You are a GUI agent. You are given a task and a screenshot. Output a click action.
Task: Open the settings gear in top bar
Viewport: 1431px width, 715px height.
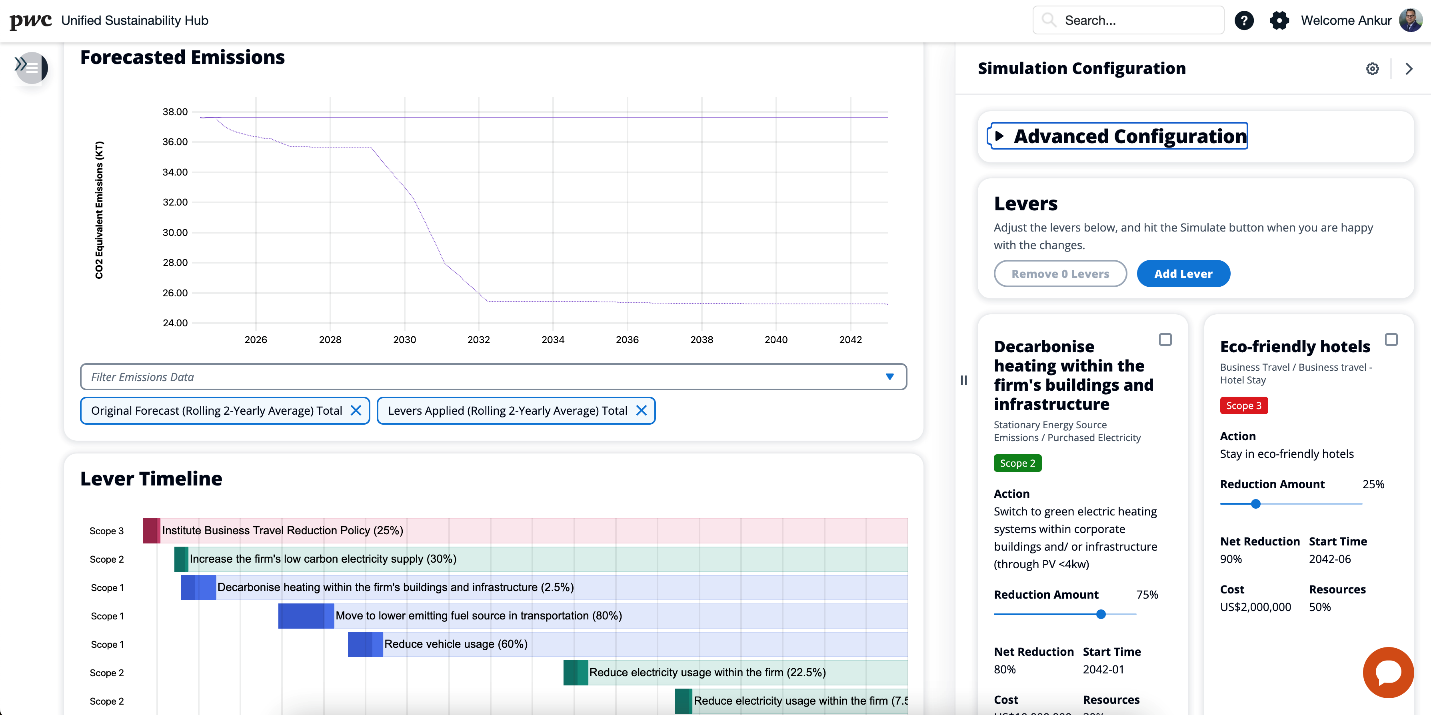point(1279,20)
